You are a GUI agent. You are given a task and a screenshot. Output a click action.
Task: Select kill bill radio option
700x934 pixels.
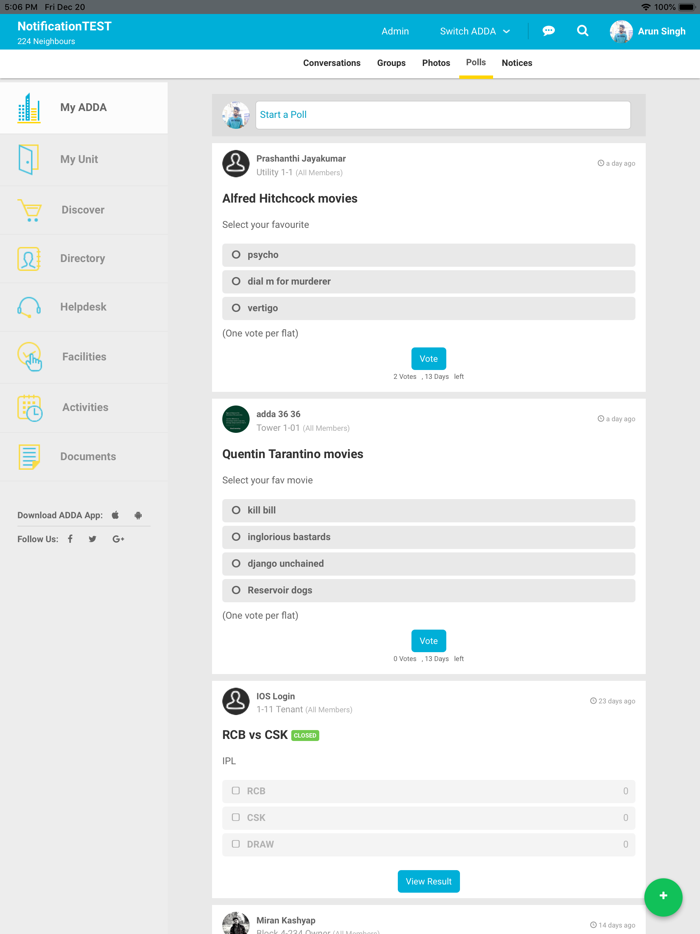click(237, 510)
